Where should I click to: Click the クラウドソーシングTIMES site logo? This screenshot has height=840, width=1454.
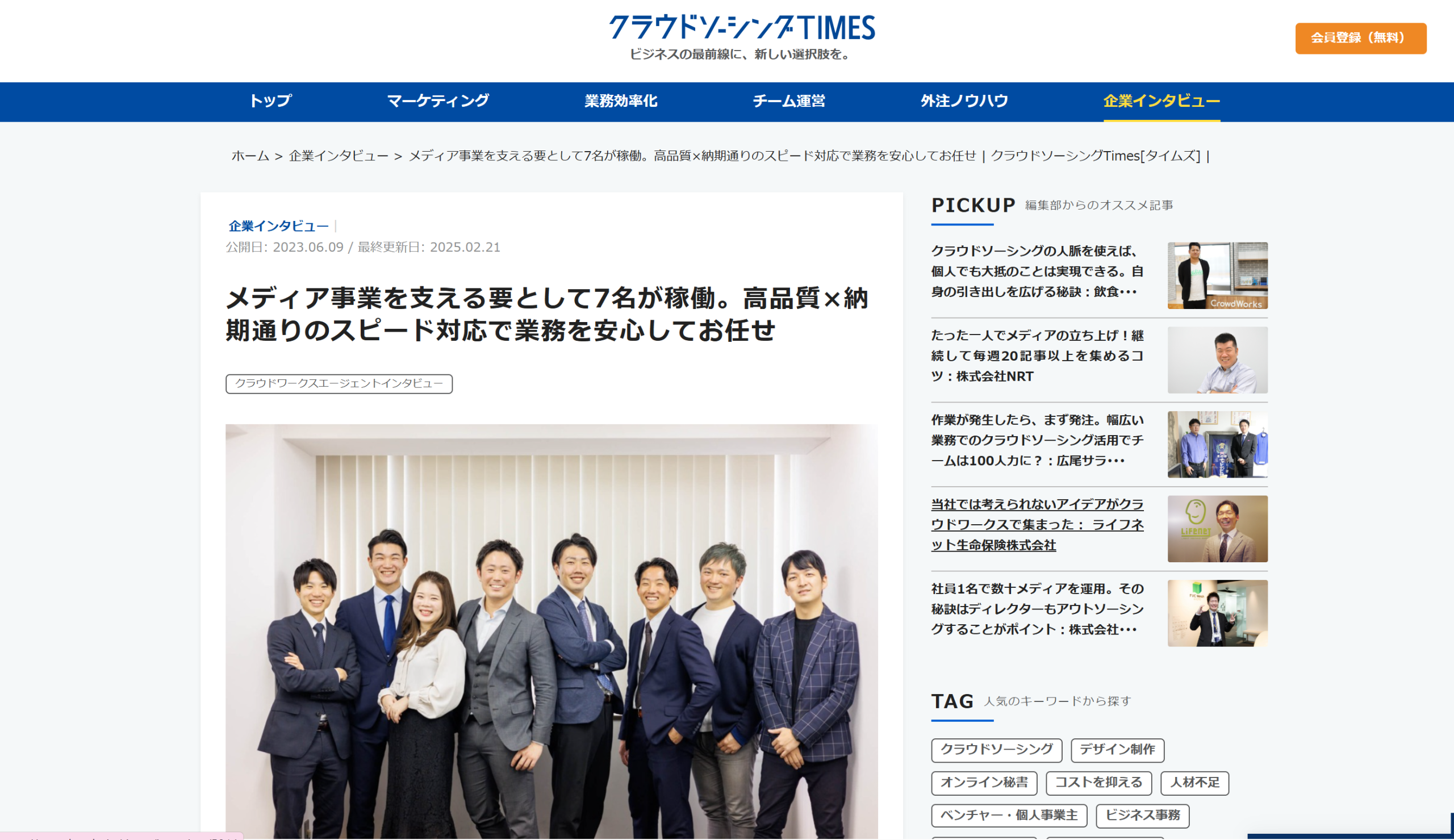click(x=742, y=28)
